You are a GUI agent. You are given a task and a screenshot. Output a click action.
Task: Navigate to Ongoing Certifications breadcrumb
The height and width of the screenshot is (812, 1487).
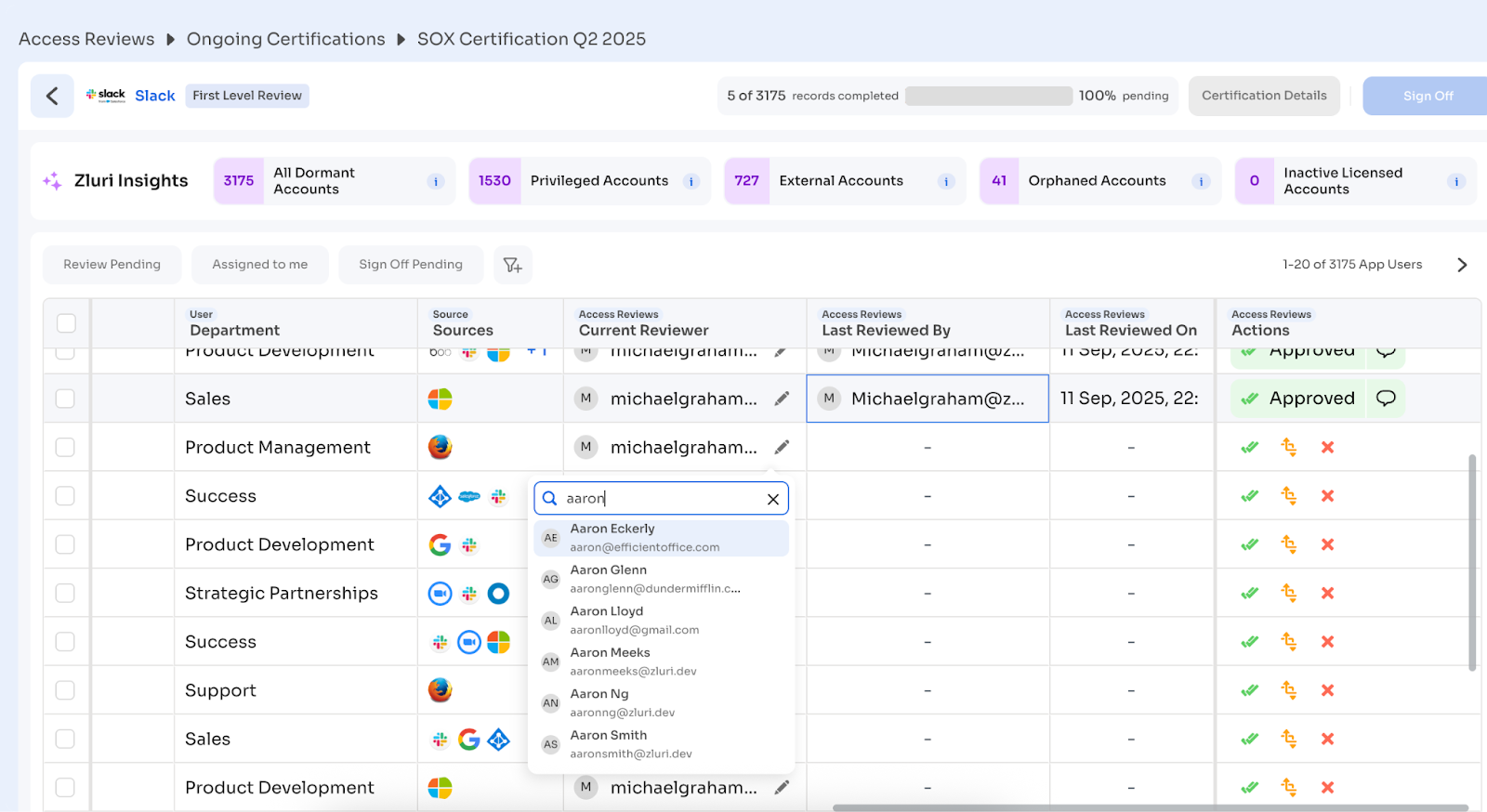point(285,39)
